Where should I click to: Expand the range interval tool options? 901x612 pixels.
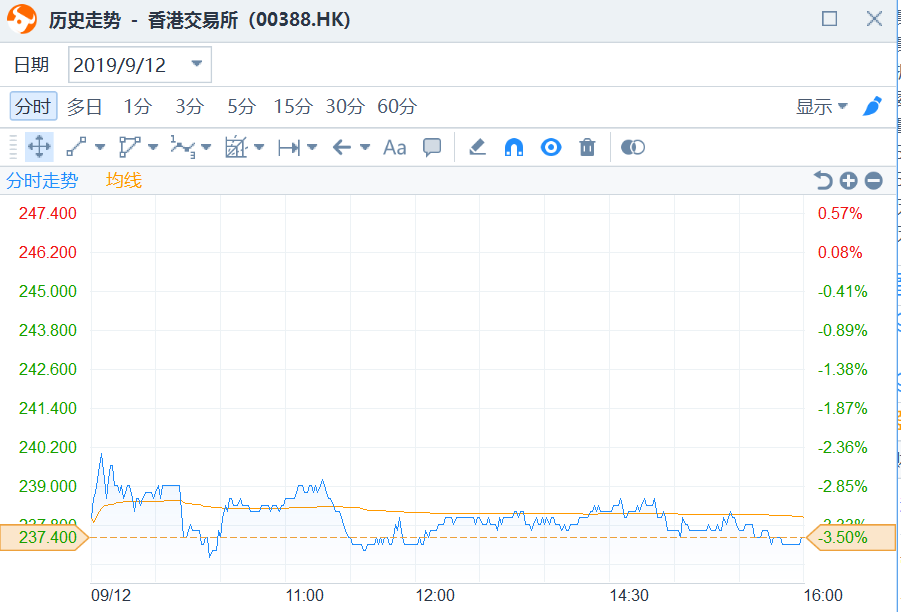[x=312, y=147]
